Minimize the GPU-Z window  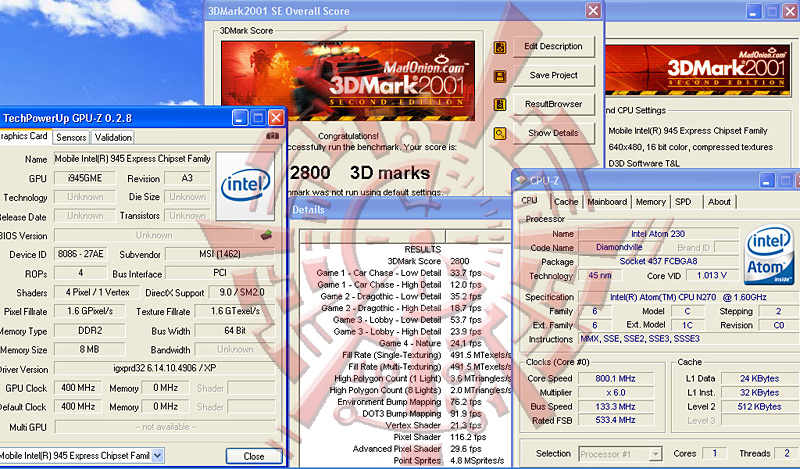coord(240,118)
